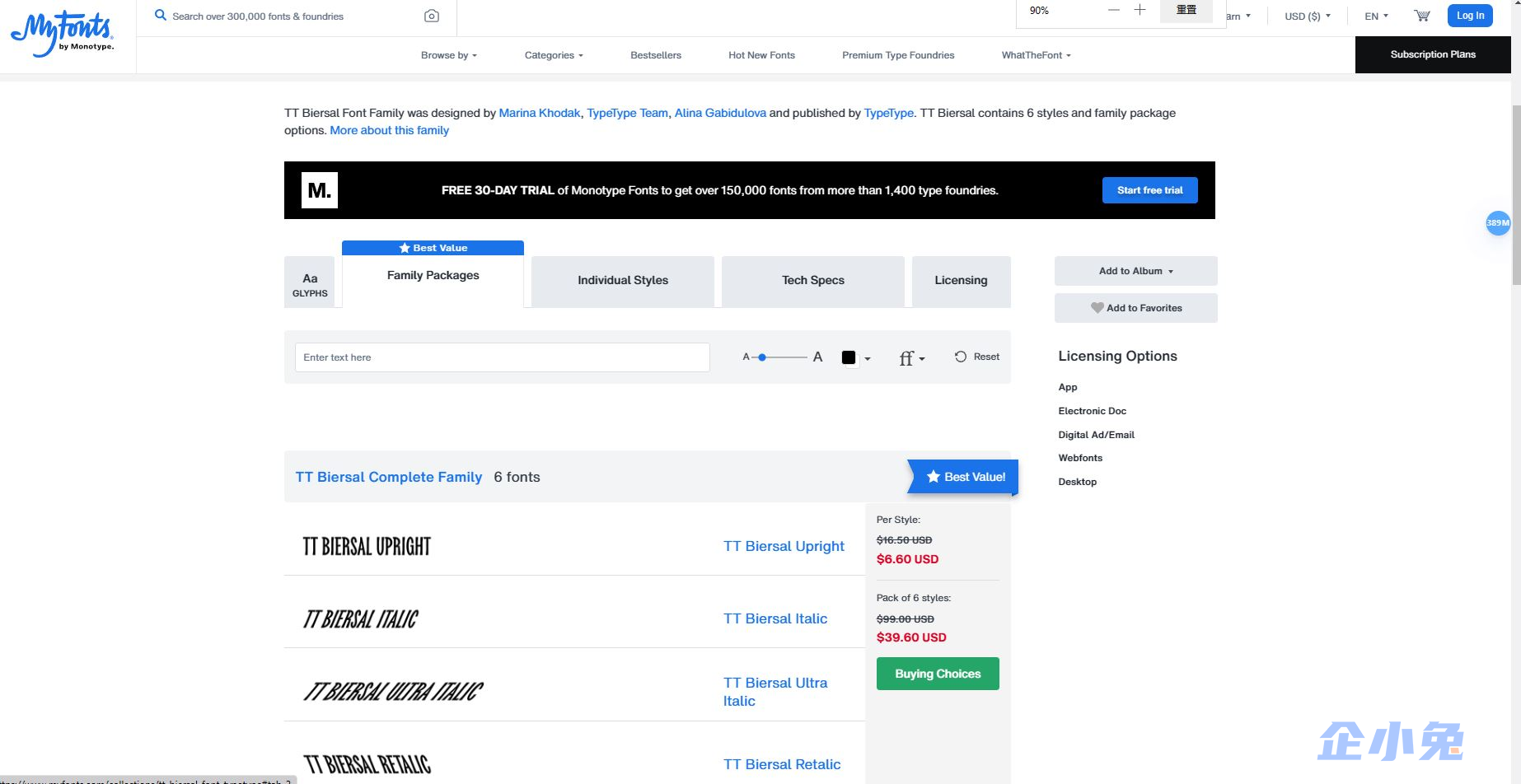Click the MyFonts logo

[x=63, y=34]
